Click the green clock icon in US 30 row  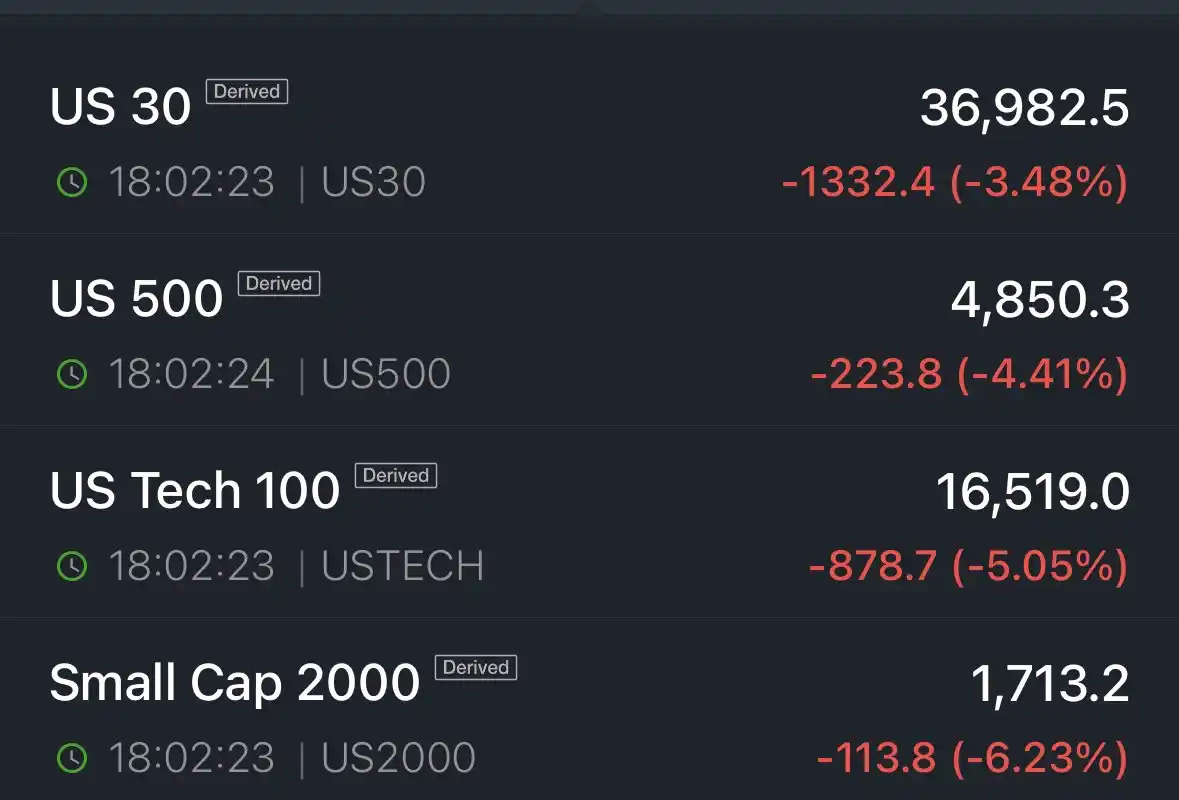(71, 182)
